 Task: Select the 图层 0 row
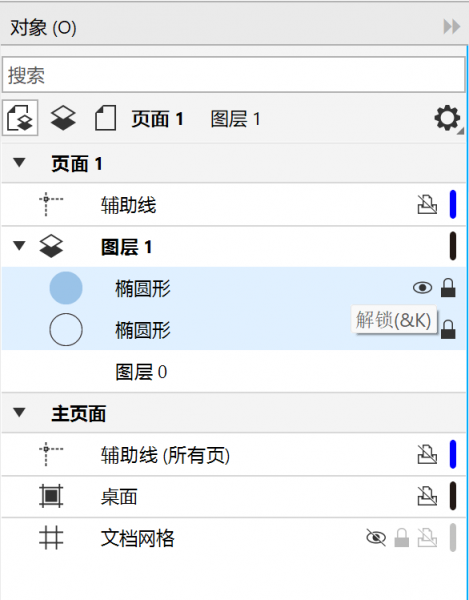(234, 372)
